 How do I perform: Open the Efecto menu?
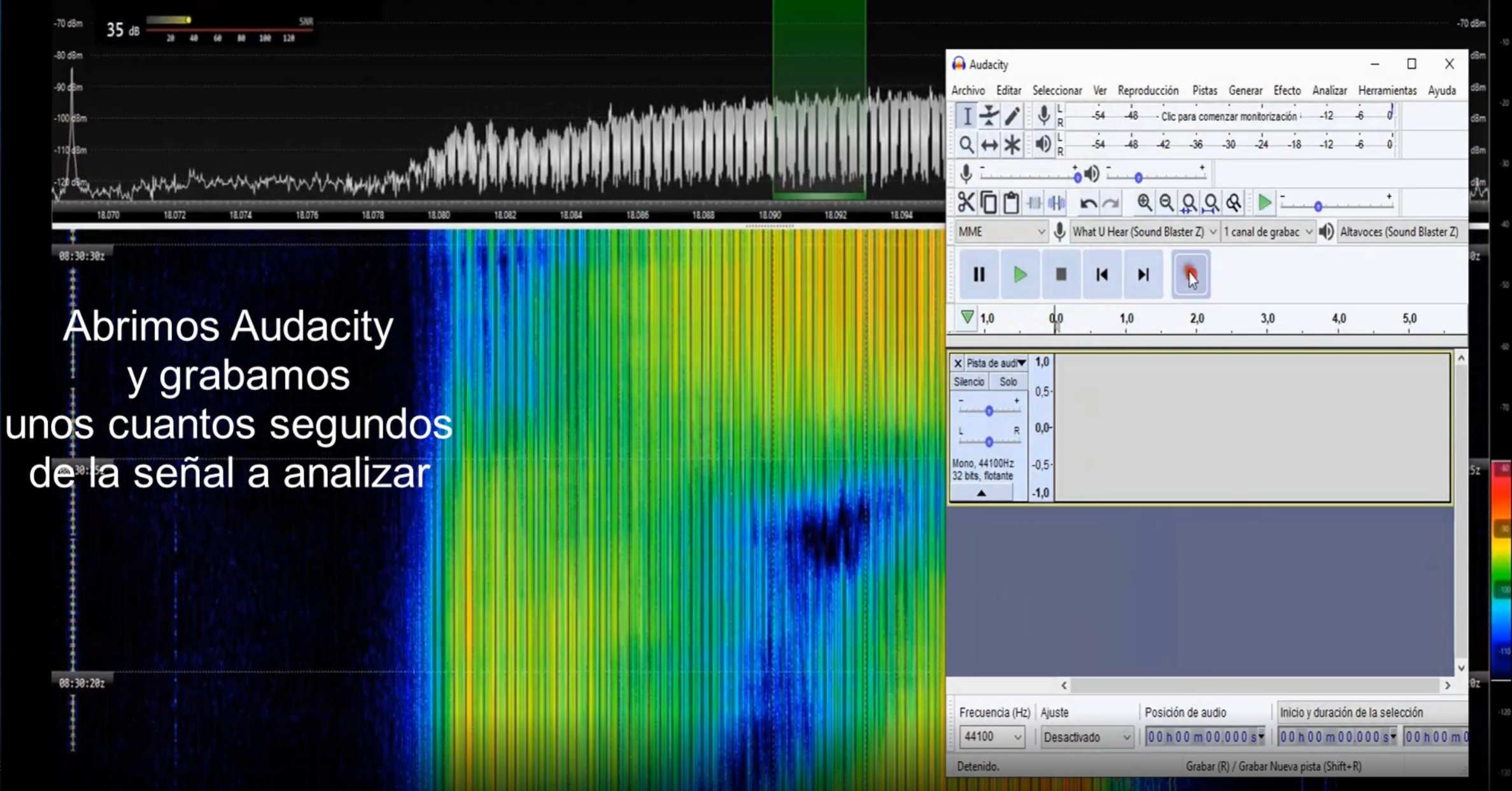[1287, 90]
